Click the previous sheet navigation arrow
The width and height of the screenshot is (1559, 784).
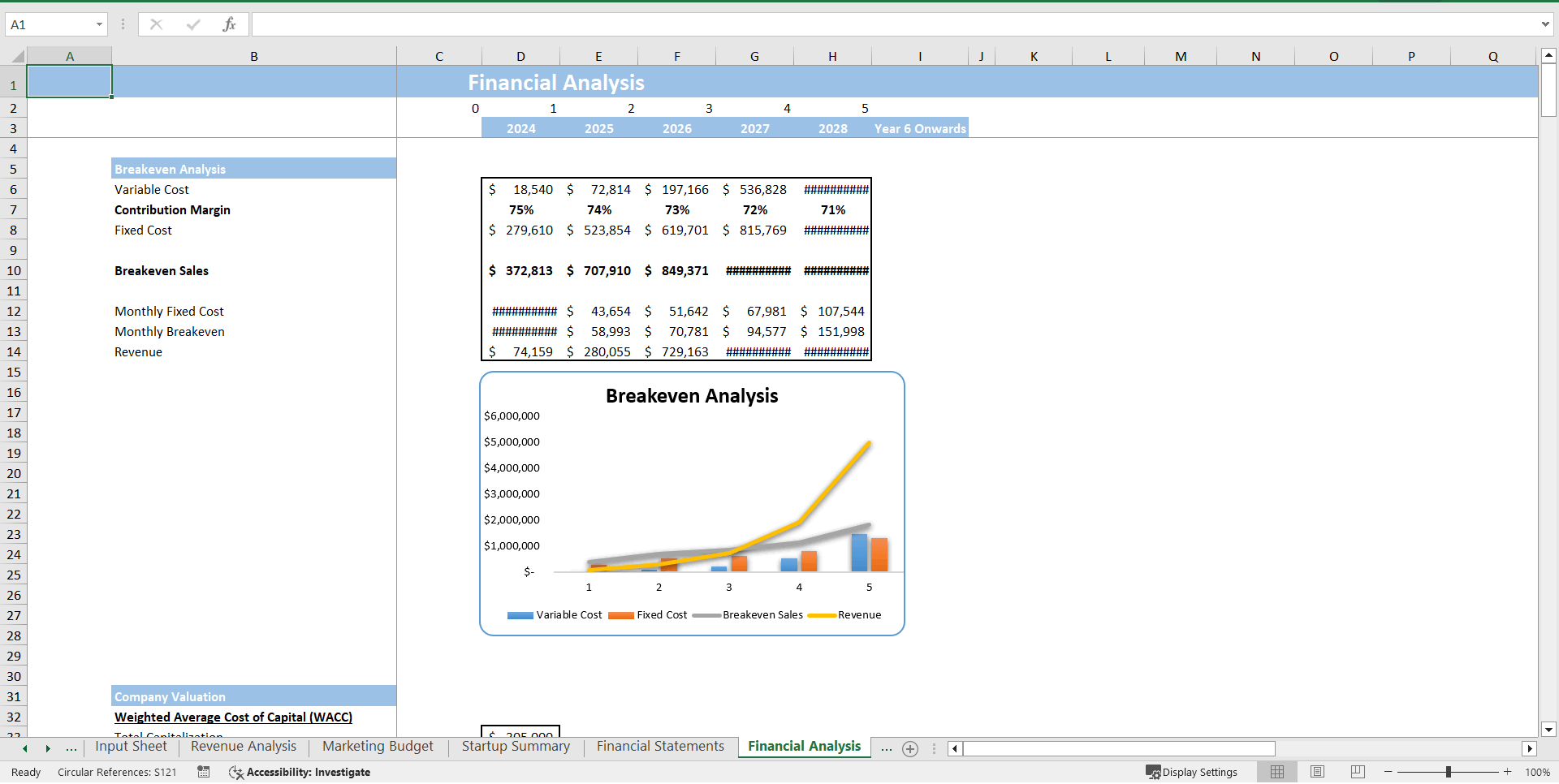pyautogui.click(x=25, y=748)
